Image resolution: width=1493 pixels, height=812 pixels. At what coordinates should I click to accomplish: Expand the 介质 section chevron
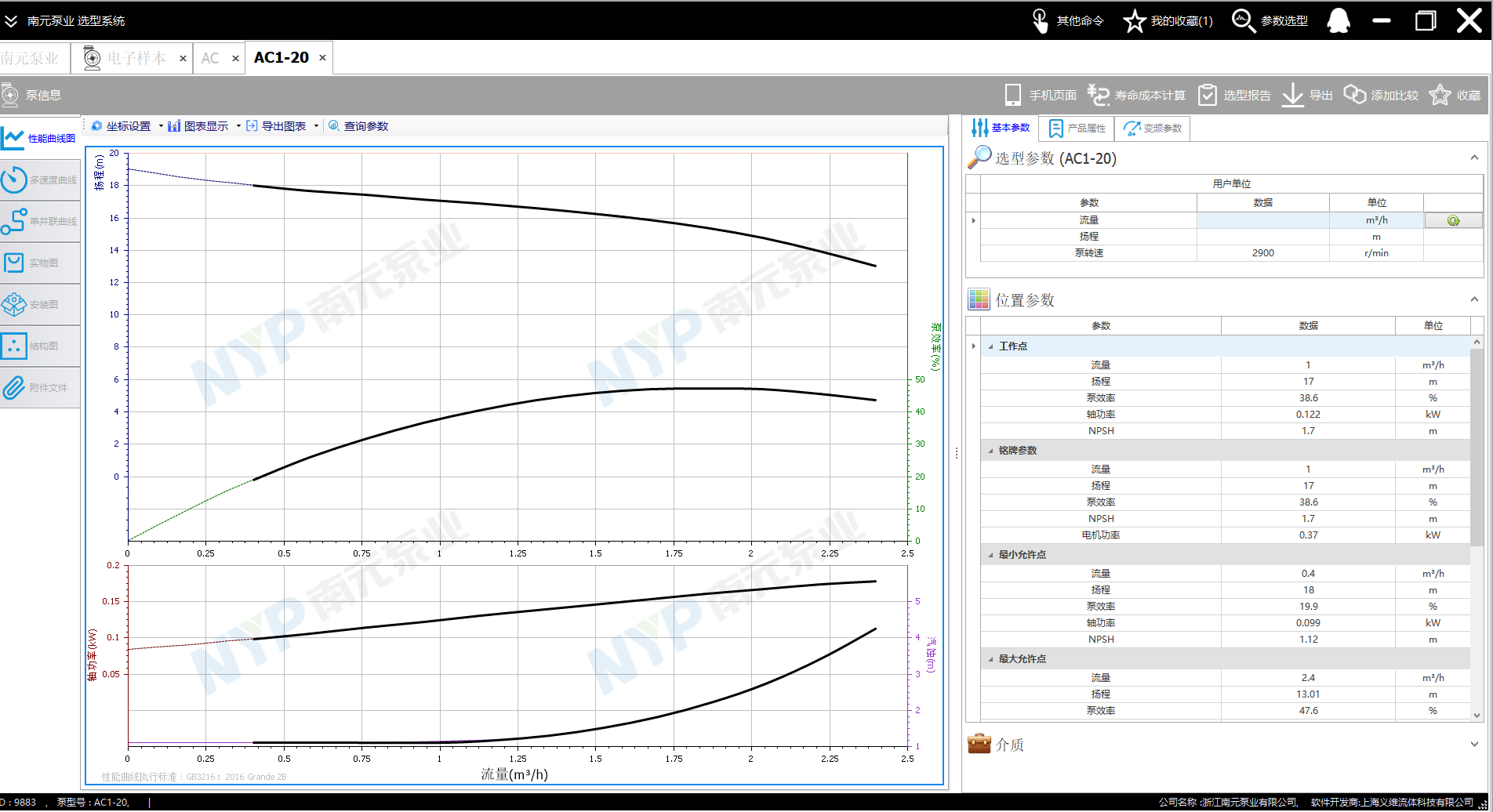(x=1474, y=745)
